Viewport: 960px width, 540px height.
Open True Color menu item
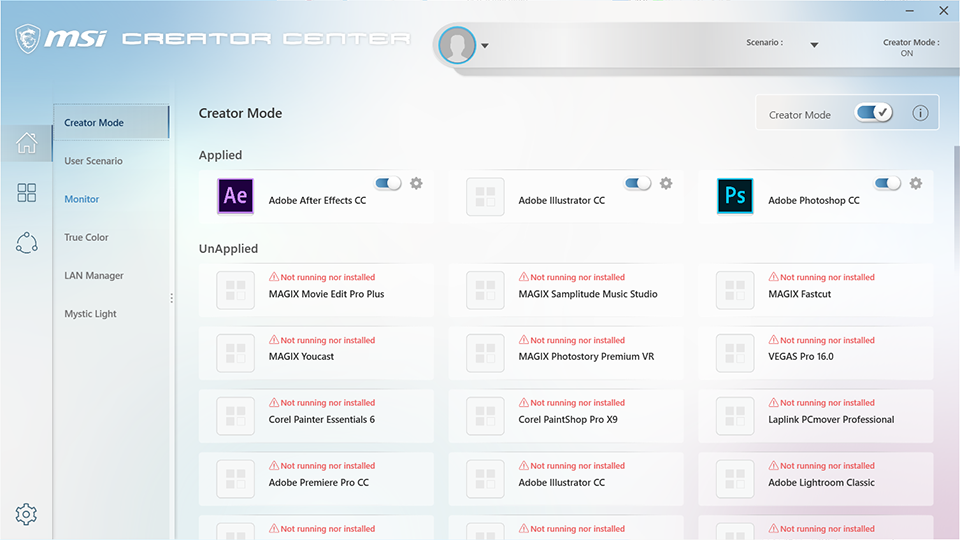click(x=86, y=238)
